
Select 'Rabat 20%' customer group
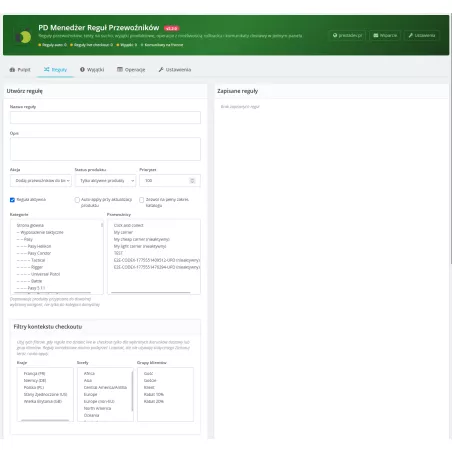click(x=154, y=402)
